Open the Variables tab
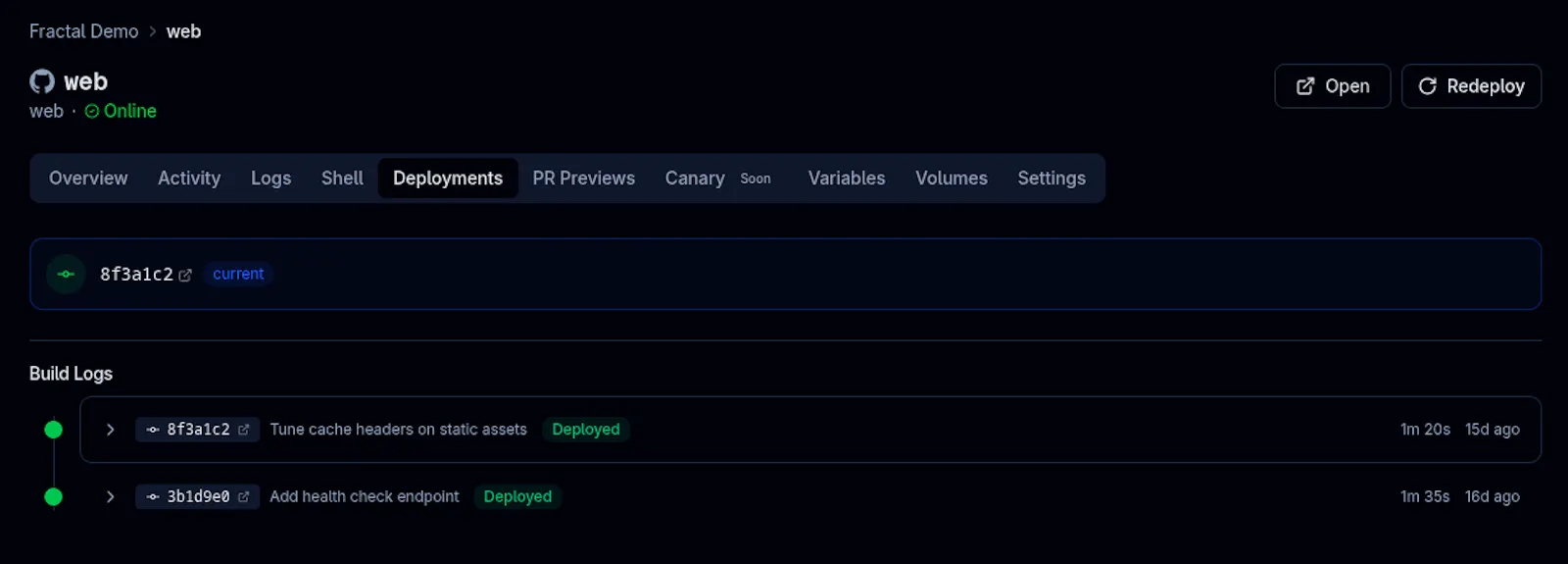The image size is (1568, 564). 847,179
